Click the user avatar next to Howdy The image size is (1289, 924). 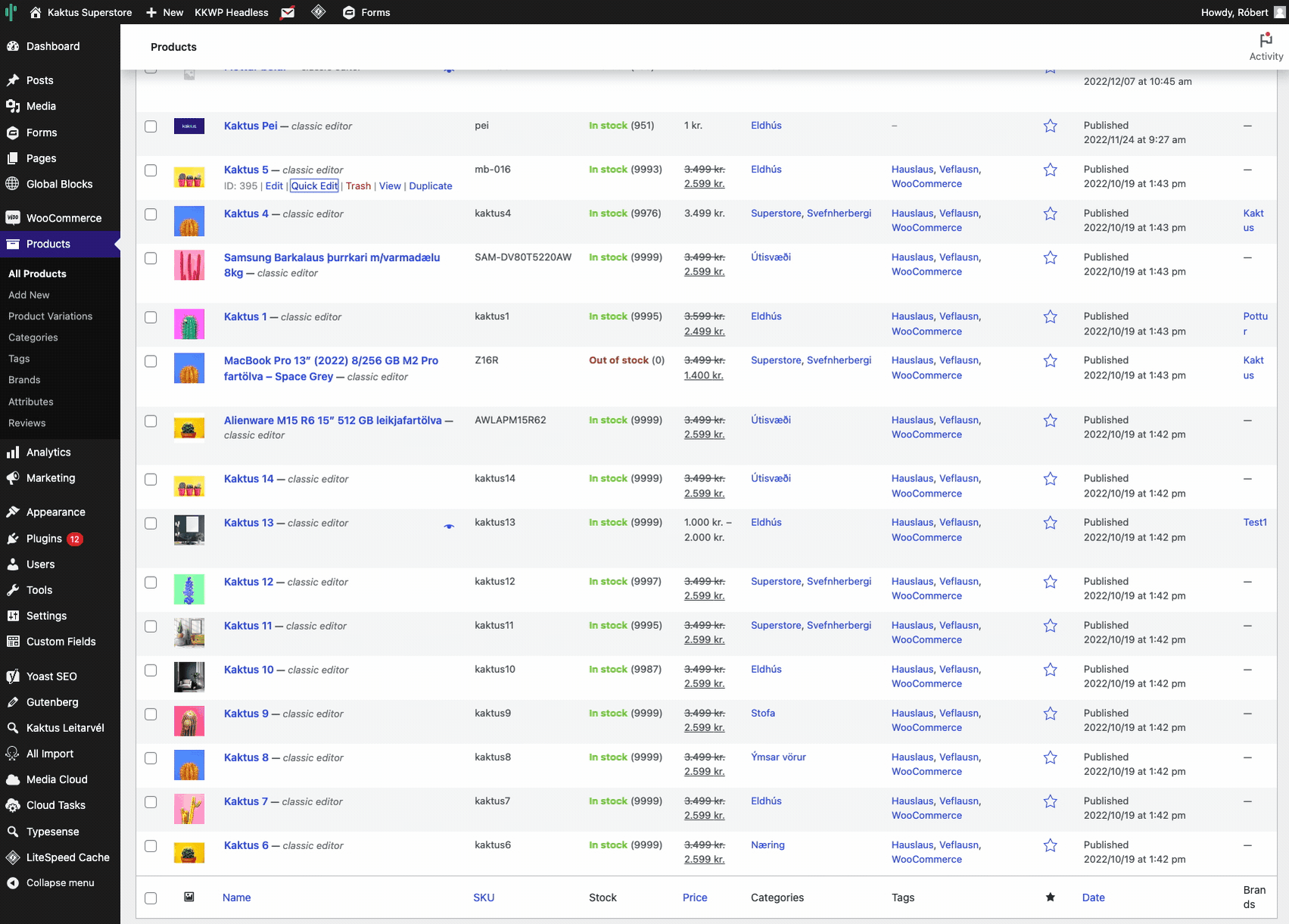[1280, 12]
